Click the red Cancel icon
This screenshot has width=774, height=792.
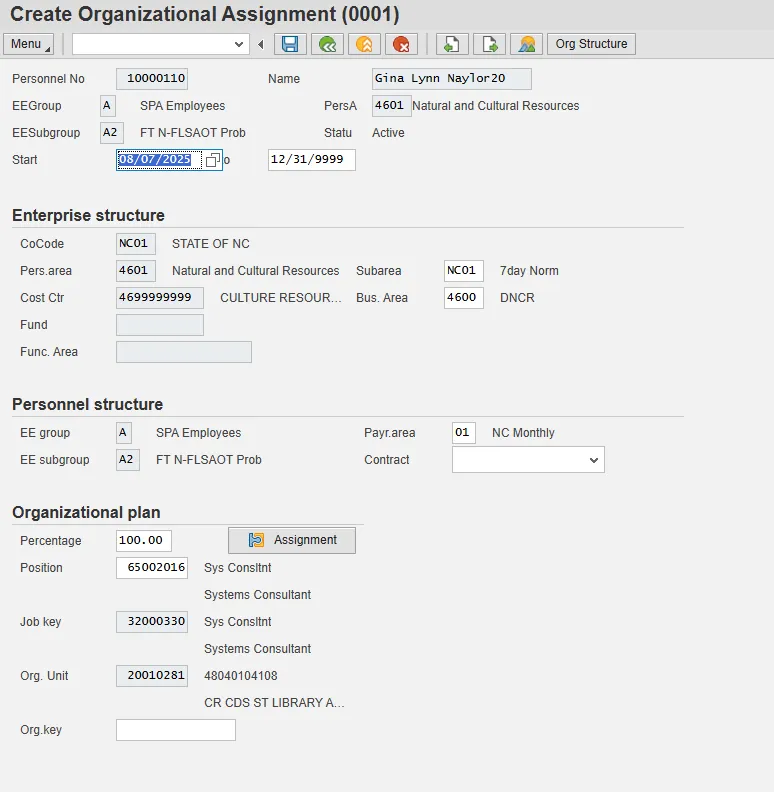point(401,44)
